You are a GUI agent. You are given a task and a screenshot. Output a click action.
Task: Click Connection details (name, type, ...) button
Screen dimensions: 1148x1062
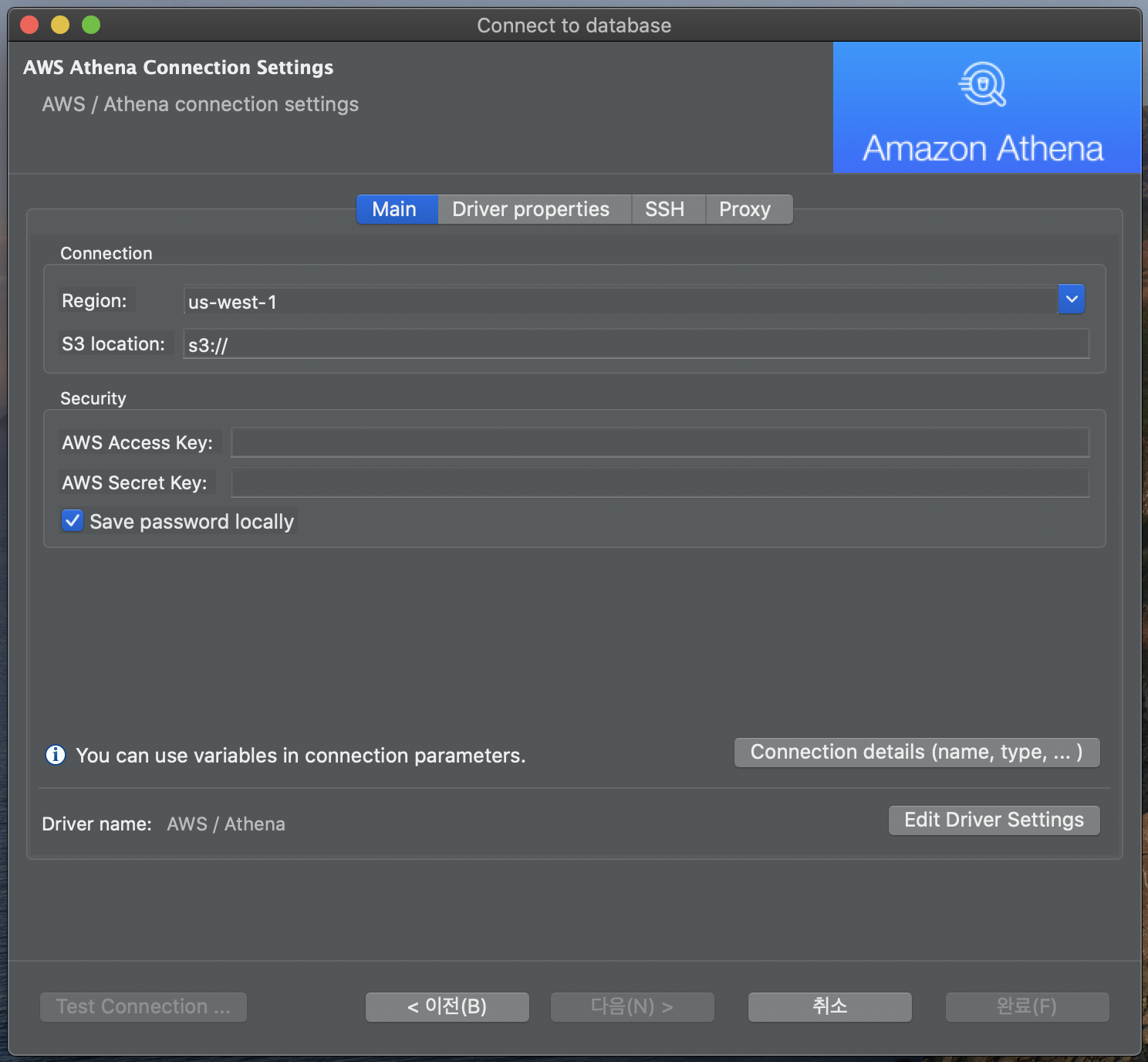point(917,753)
